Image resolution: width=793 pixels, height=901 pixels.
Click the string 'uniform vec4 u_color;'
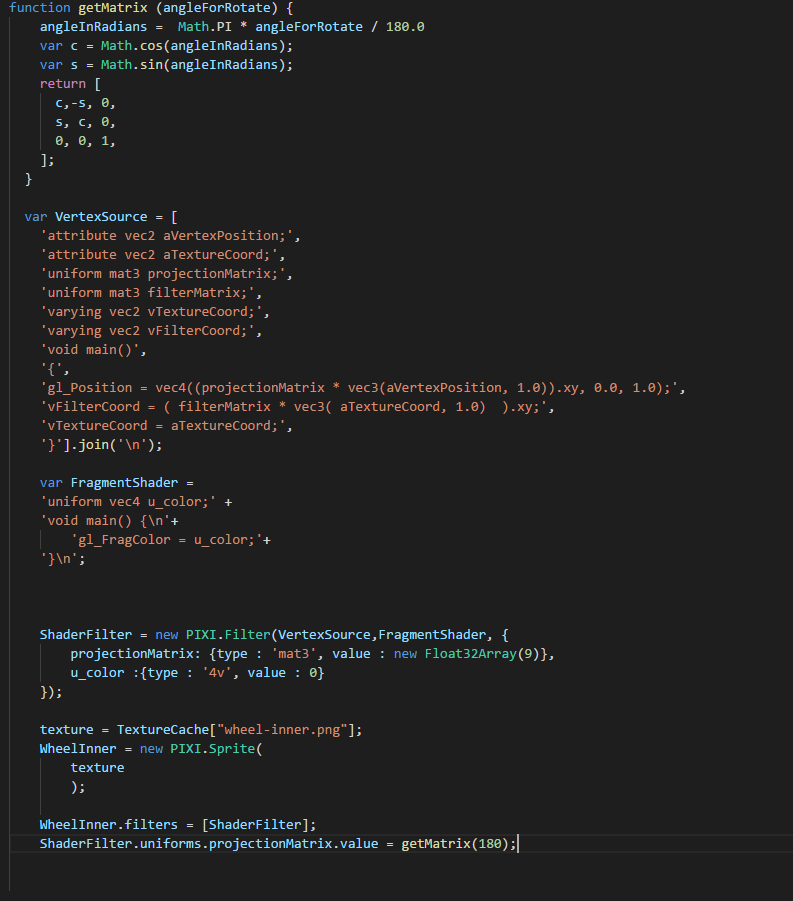[x=128, y=502]
